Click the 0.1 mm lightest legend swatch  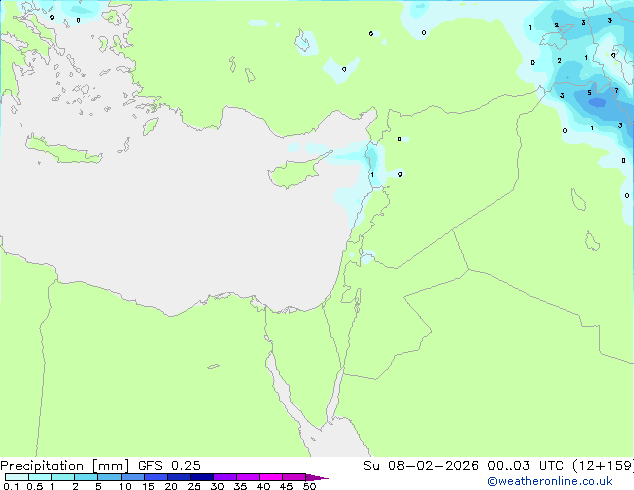coord(17,477)
